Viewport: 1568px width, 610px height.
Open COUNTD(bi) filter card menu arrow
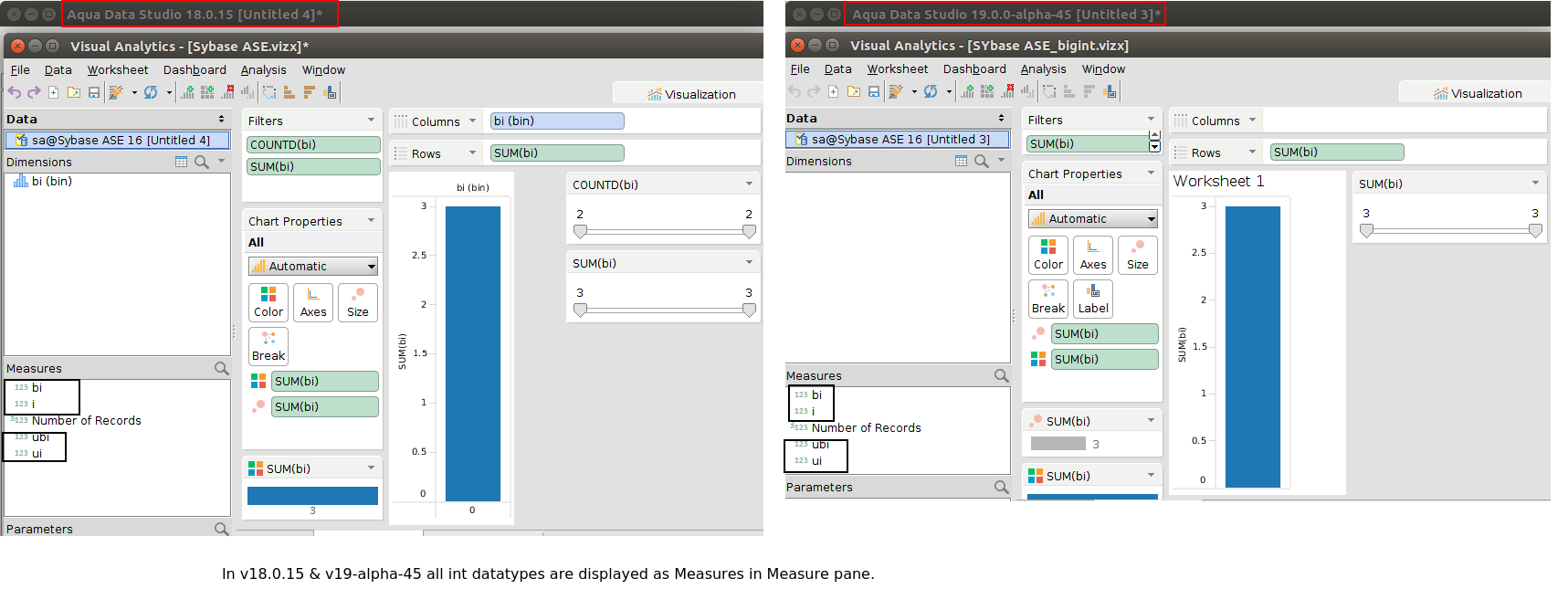(749, 184)
